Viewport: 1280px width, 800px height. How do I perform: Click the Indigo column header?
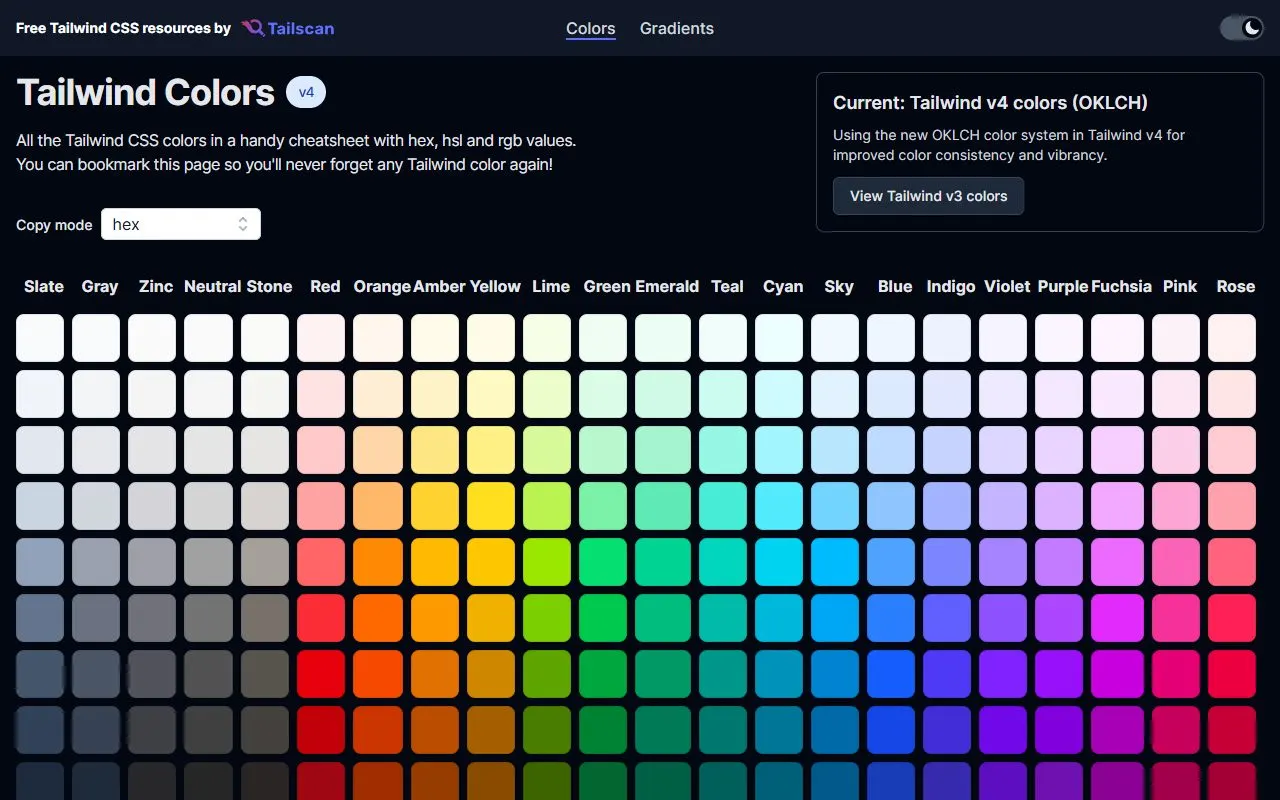coord(951,286)
